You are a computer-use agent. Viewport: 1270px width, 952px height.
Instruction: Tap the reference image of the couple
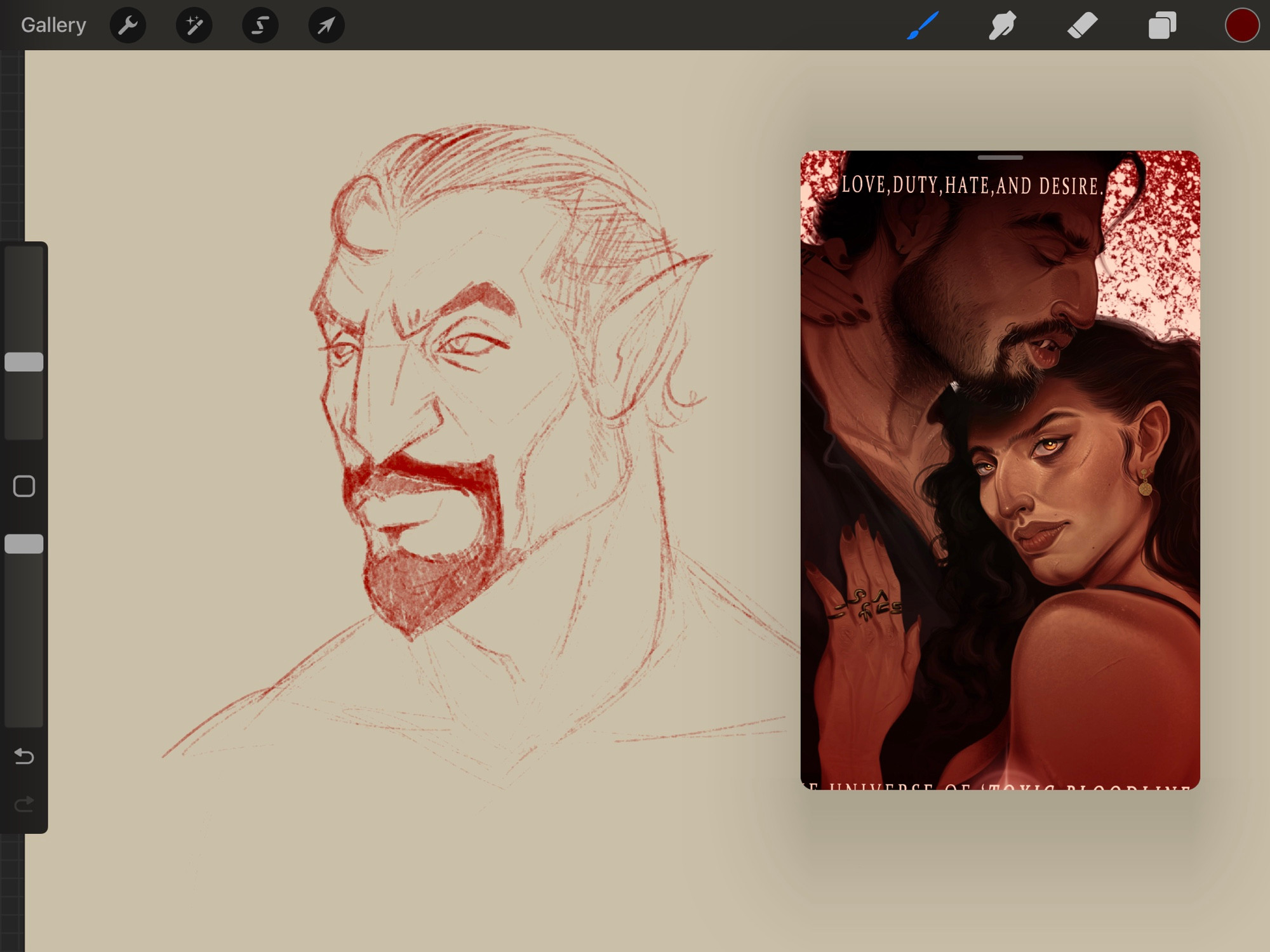1000,470
